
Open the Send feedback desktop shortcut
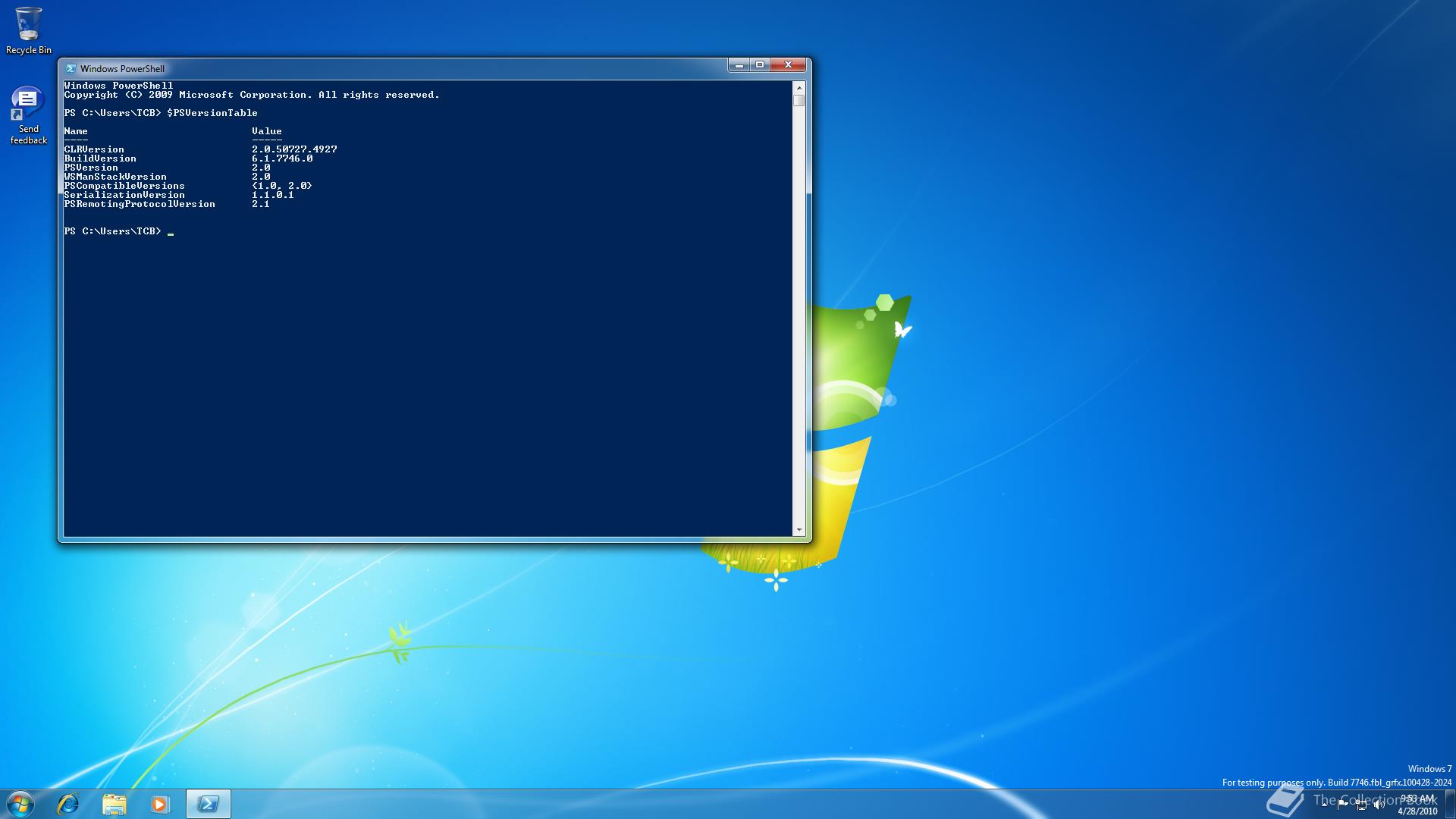pos(28,115)
